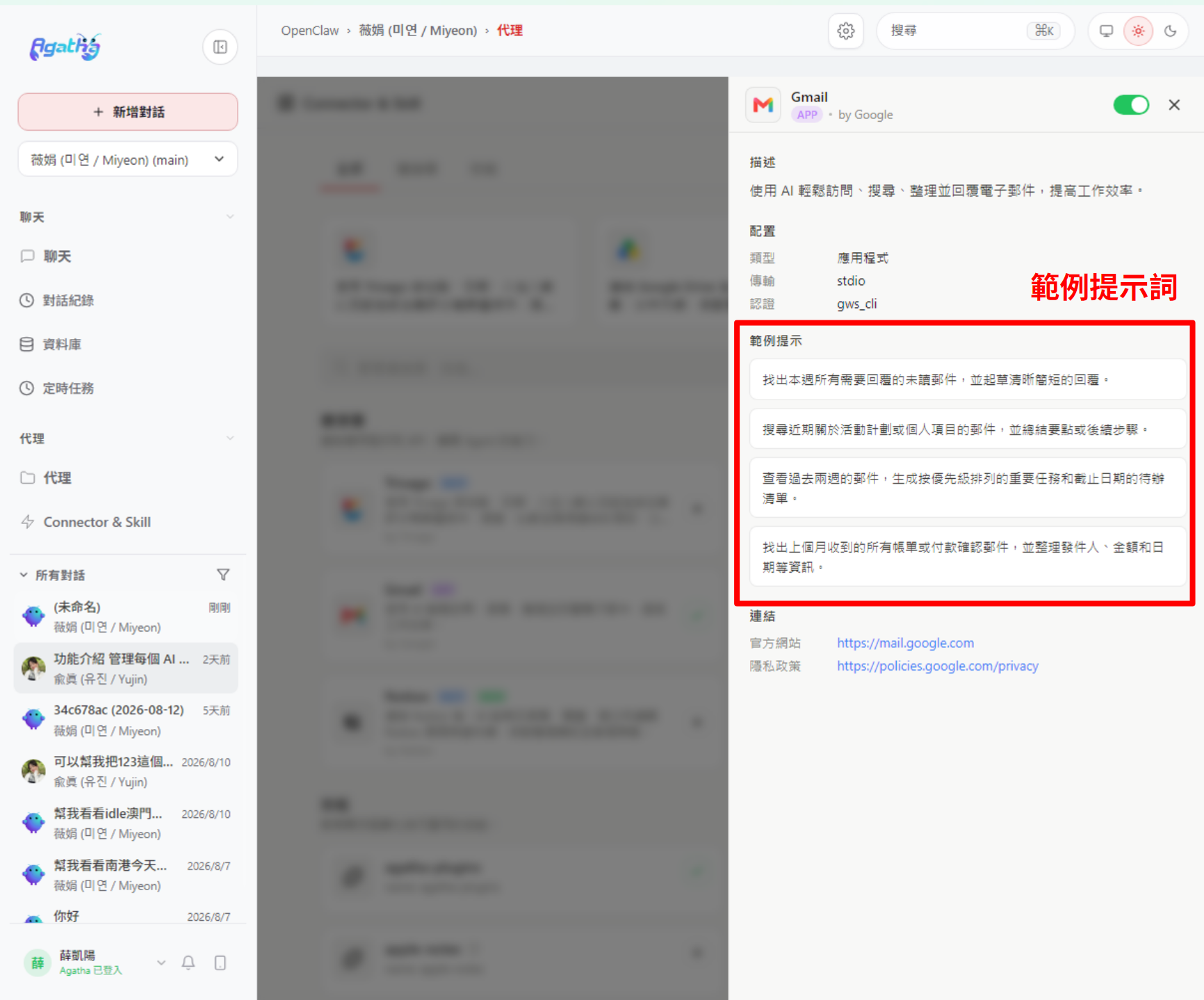Click the 代理 breadcrumb
1204x1000 pixels.
(x=510, y=31)
